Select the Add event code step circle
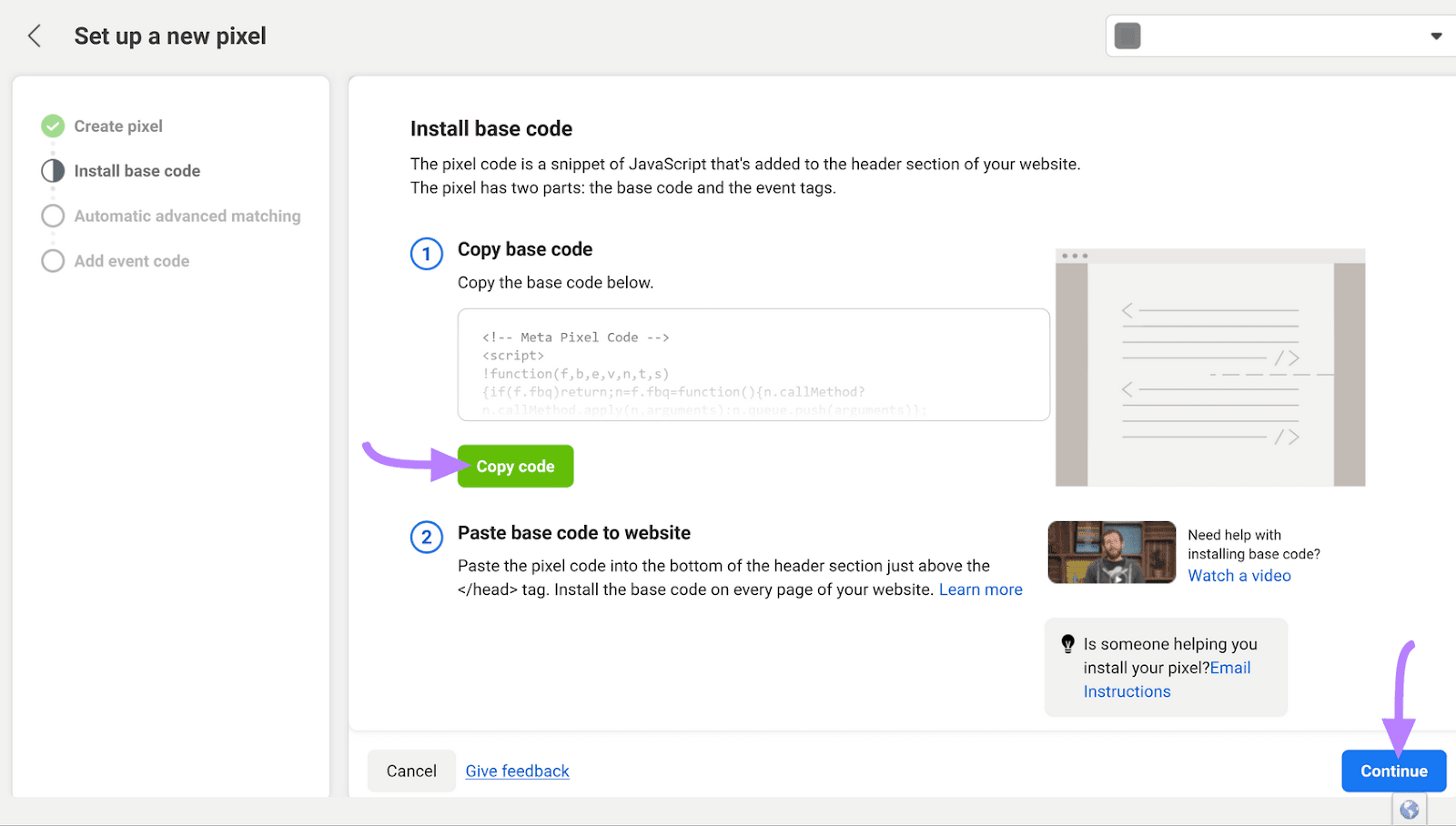 tap(53, 260)
